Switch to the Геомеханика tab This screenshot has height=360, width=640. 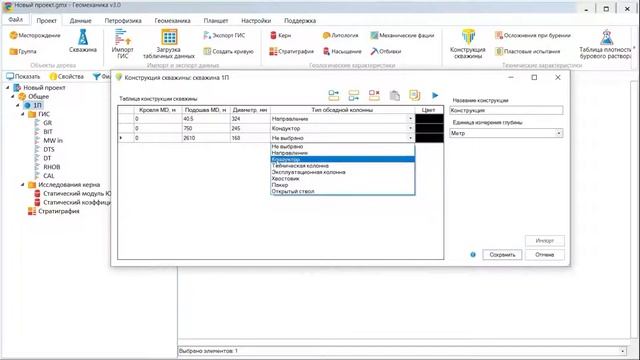click(172, 21)
